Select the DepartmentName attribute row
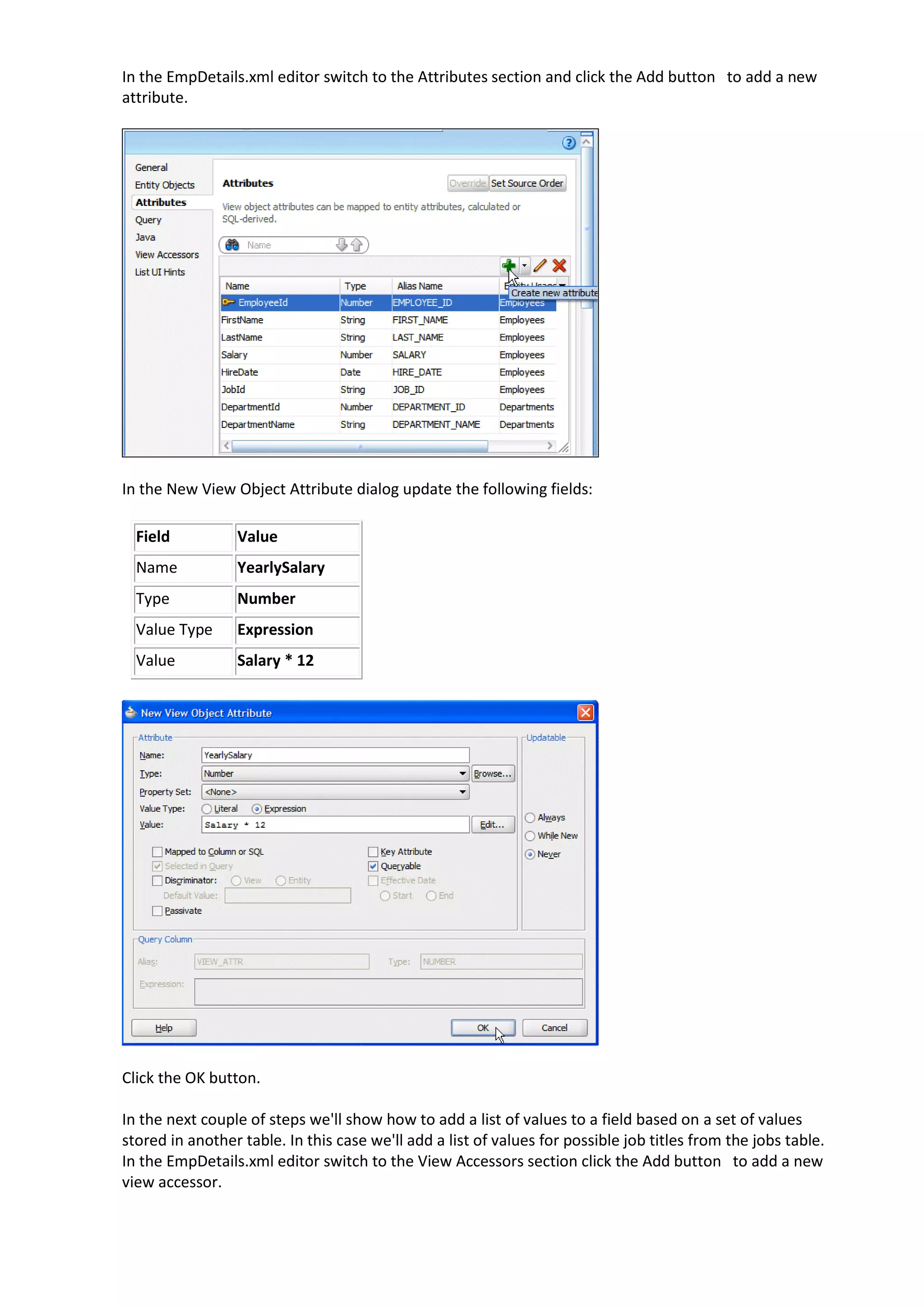The width and height of the screenshot is (924, 1307). click(388, 425)
